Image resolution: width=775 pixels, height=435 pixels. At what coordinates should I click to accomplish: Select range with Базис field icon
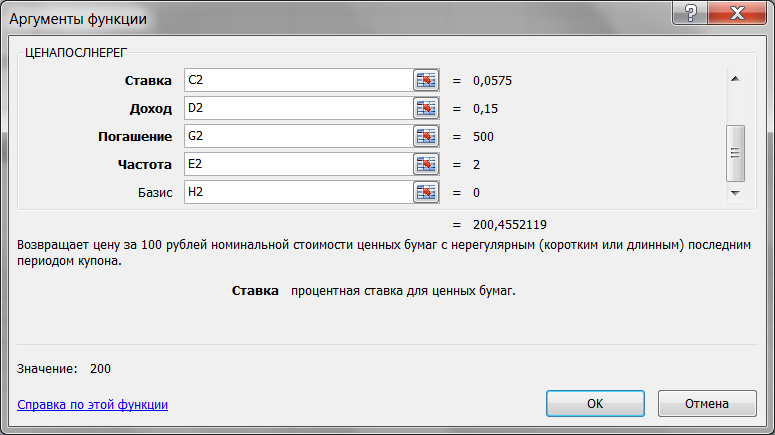pyautogui.click(x=426, y=192)
